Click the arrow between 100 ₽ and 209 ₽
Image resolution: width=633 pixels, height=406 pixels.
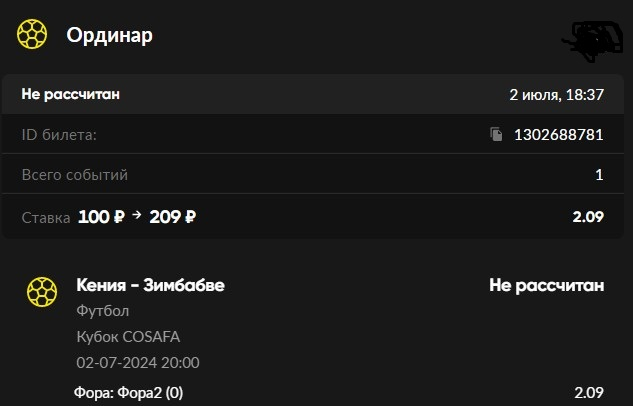pyautogui.click(x=137, y=215)
